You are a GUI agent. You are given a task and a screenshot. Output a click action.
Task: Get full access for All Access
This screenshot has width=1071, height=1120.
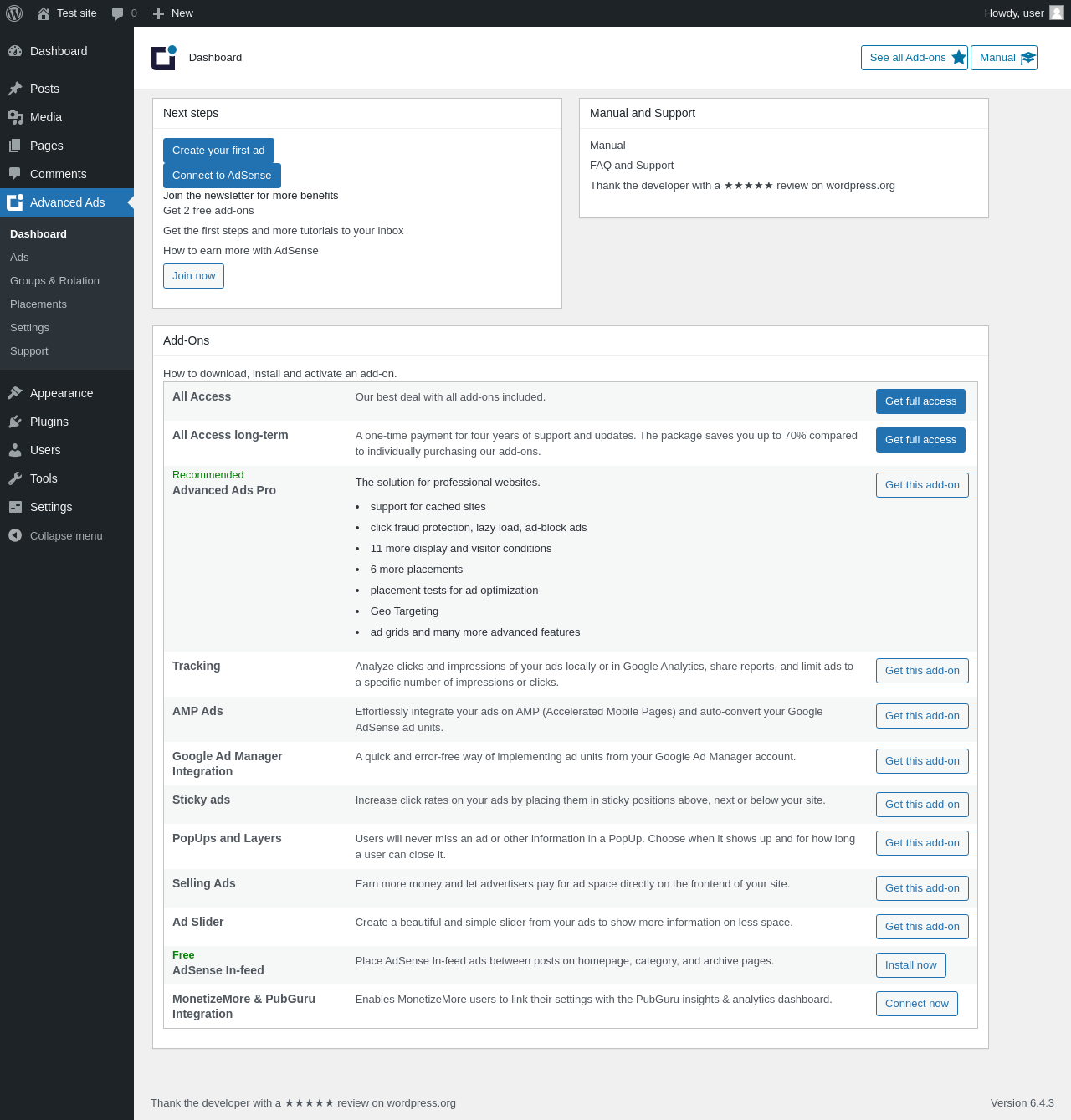920,401
